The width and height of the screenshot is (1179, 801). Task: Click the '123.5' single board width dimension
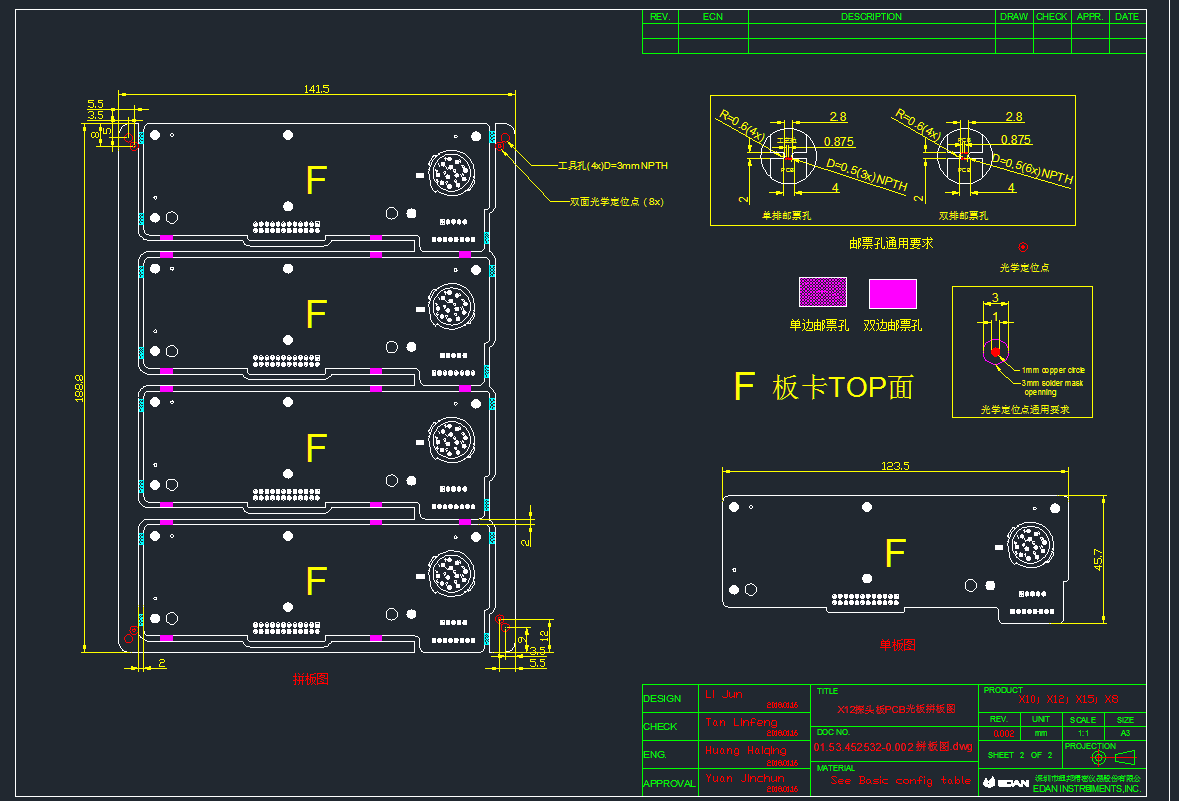[895, 466]
